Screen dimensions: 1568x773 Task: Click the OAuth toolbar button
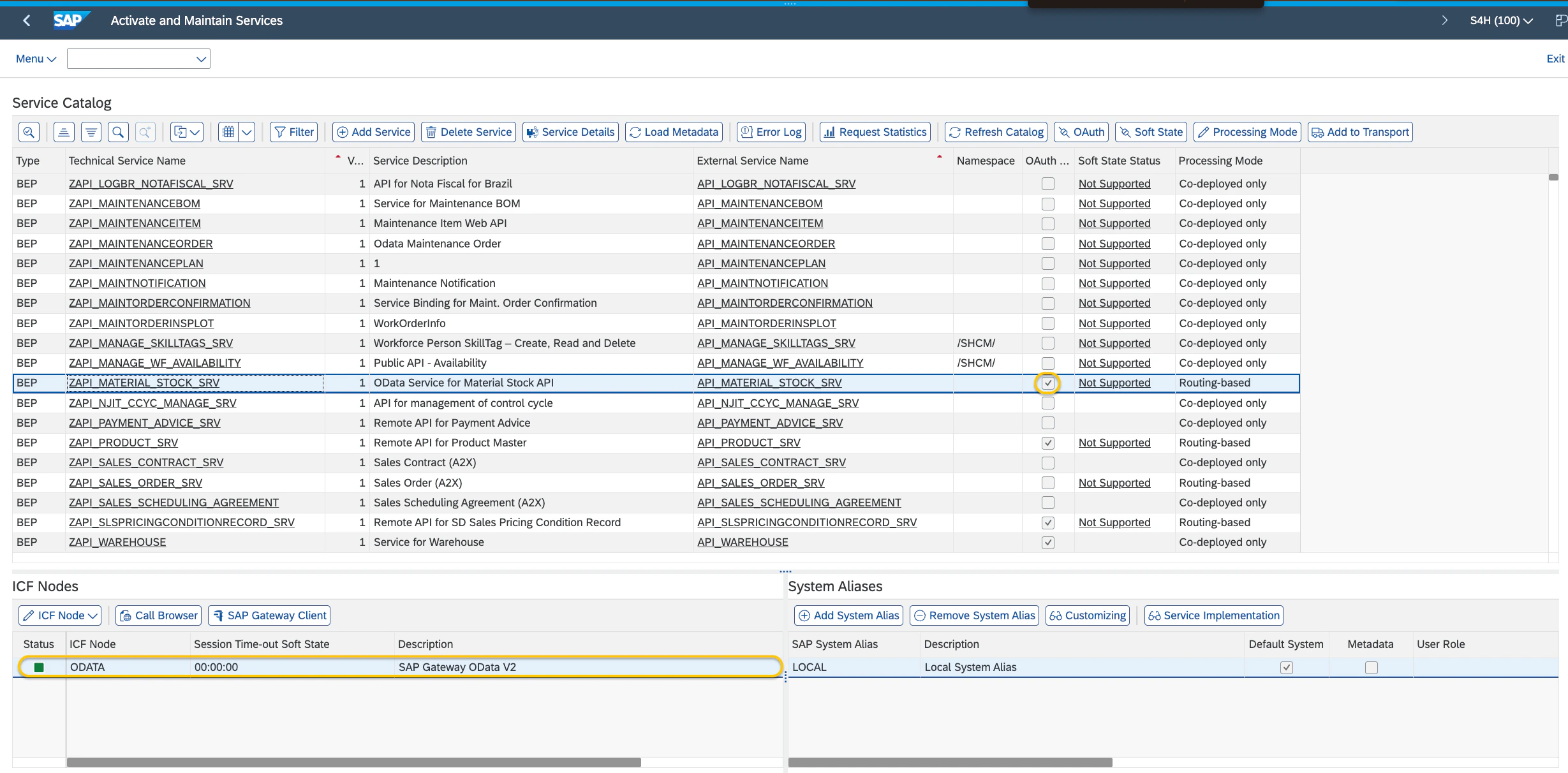click(1081, 132)
